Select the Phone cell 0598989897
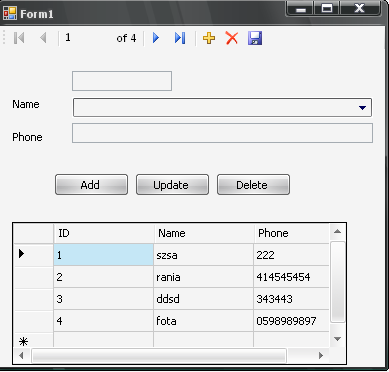The height and width of the screenshot is (372, 389). click(291, 321)
